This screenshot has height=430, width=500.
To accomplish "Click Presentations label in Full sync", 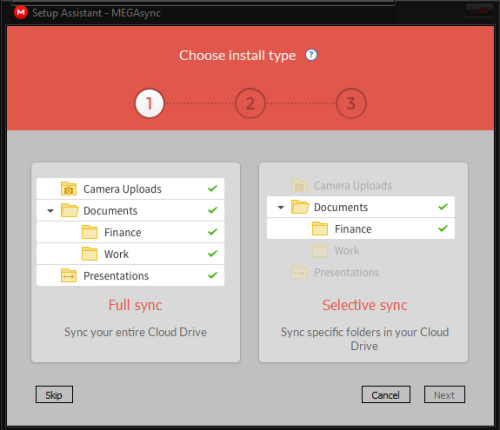I will [x=116, y=276].
